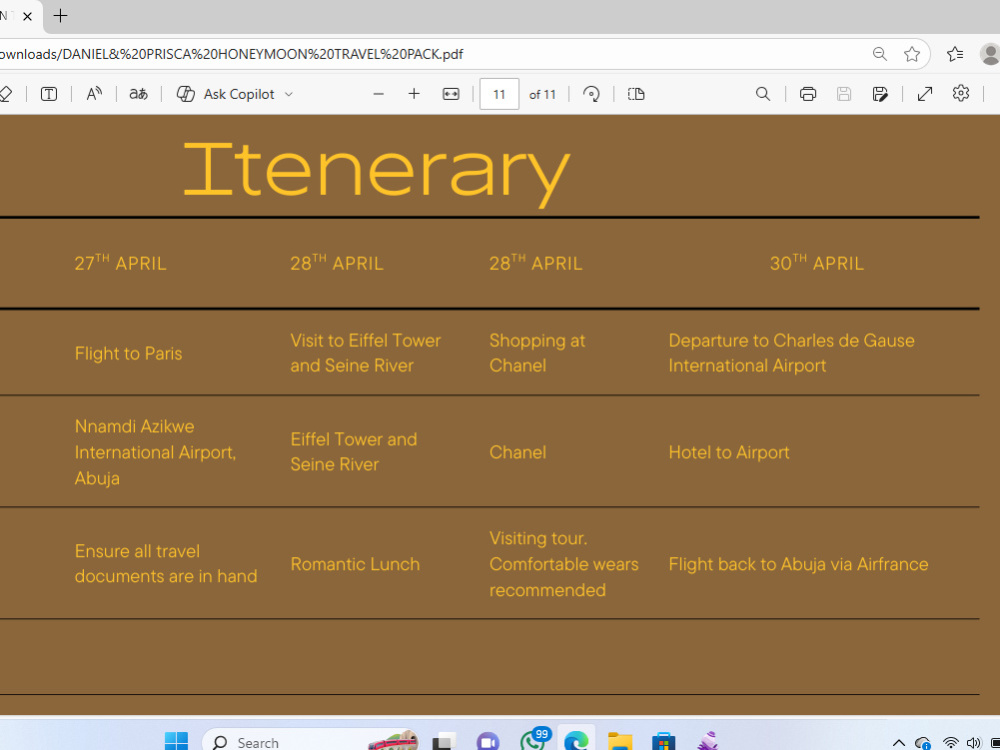Open File Explorer from the taskbar
This screenshot has width=1000, height=750.
[x=619, y=742]
